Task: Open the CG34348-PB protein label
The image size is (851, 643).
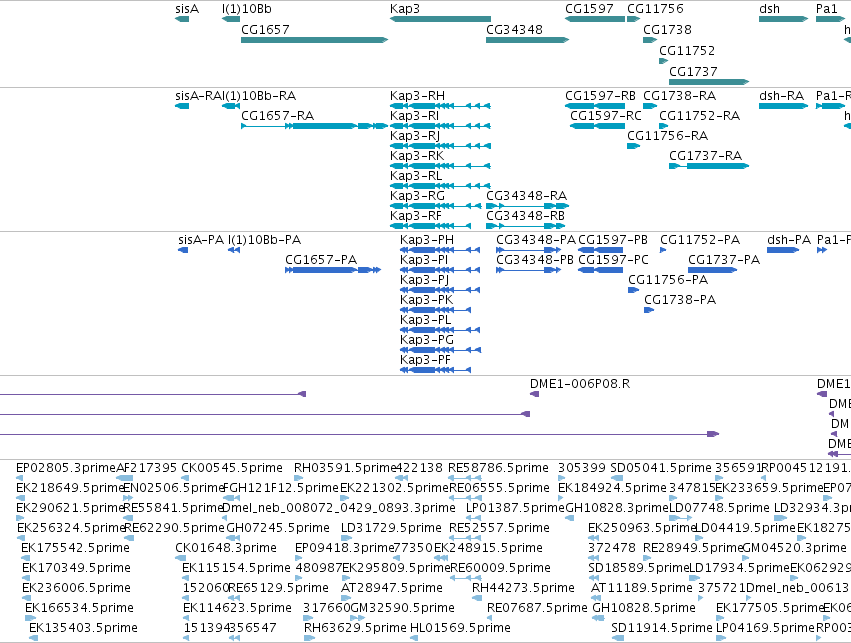Action: pos(536,260)
